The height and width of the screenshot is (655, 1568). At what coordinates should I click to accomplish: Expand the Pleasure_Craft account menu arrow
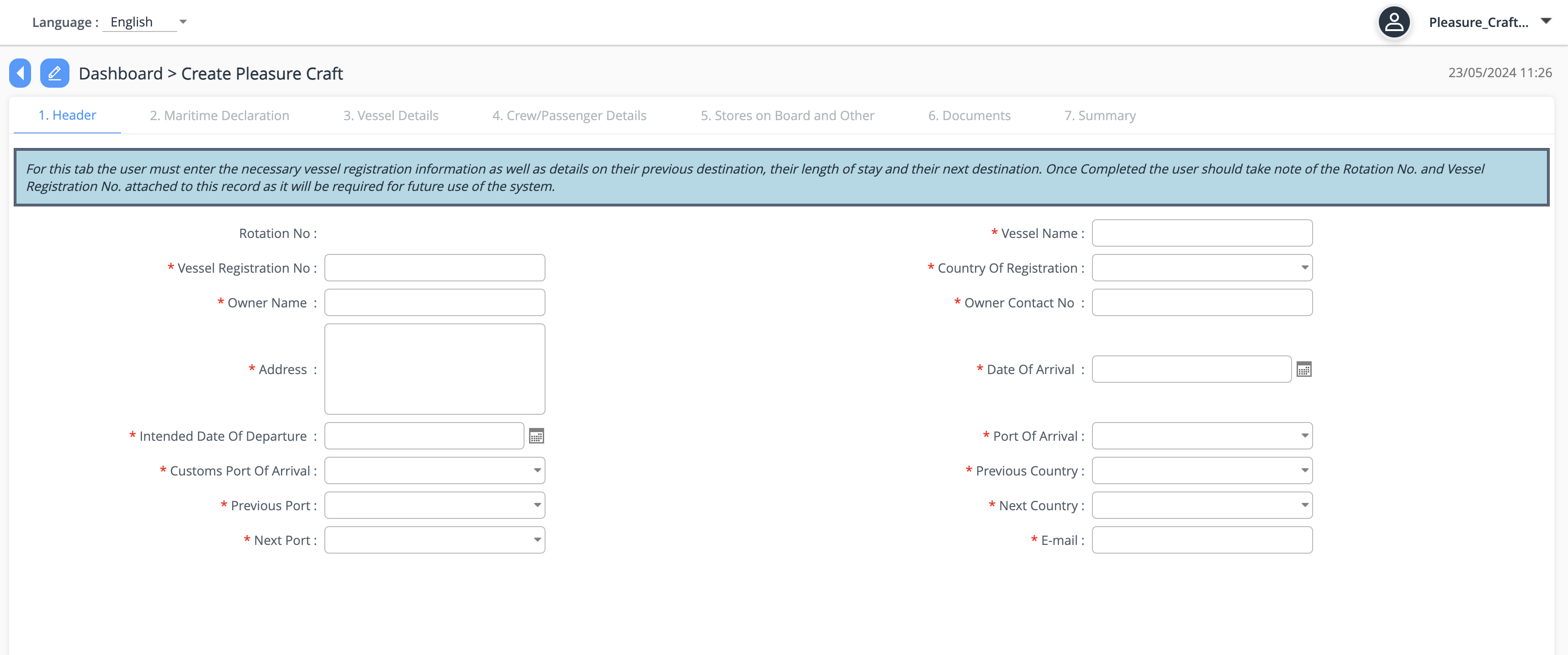(x=1546, y=21)
